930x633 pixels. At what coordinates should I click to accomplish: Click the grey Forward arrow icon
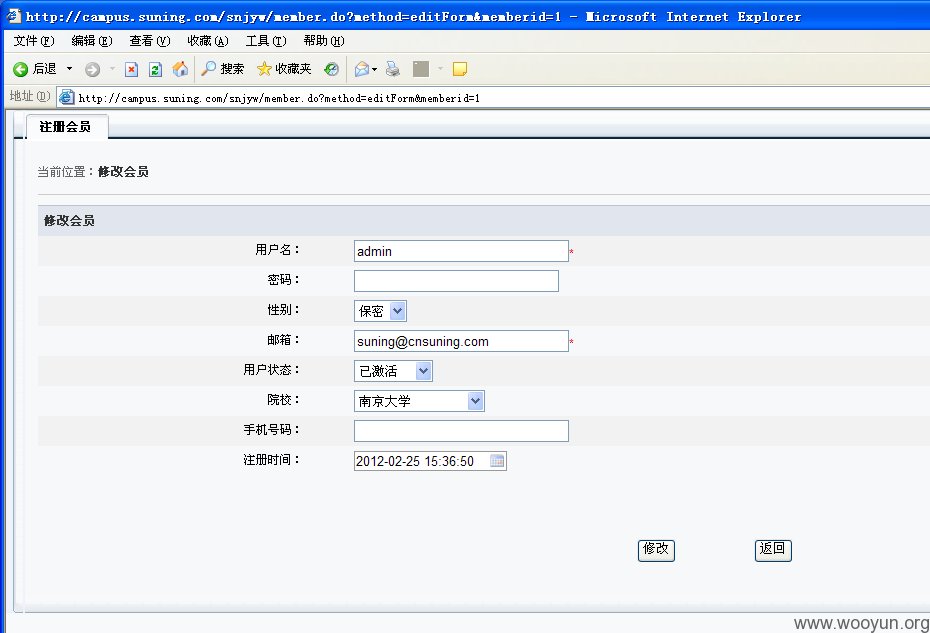pyautogui.click(x=93, y=69)
